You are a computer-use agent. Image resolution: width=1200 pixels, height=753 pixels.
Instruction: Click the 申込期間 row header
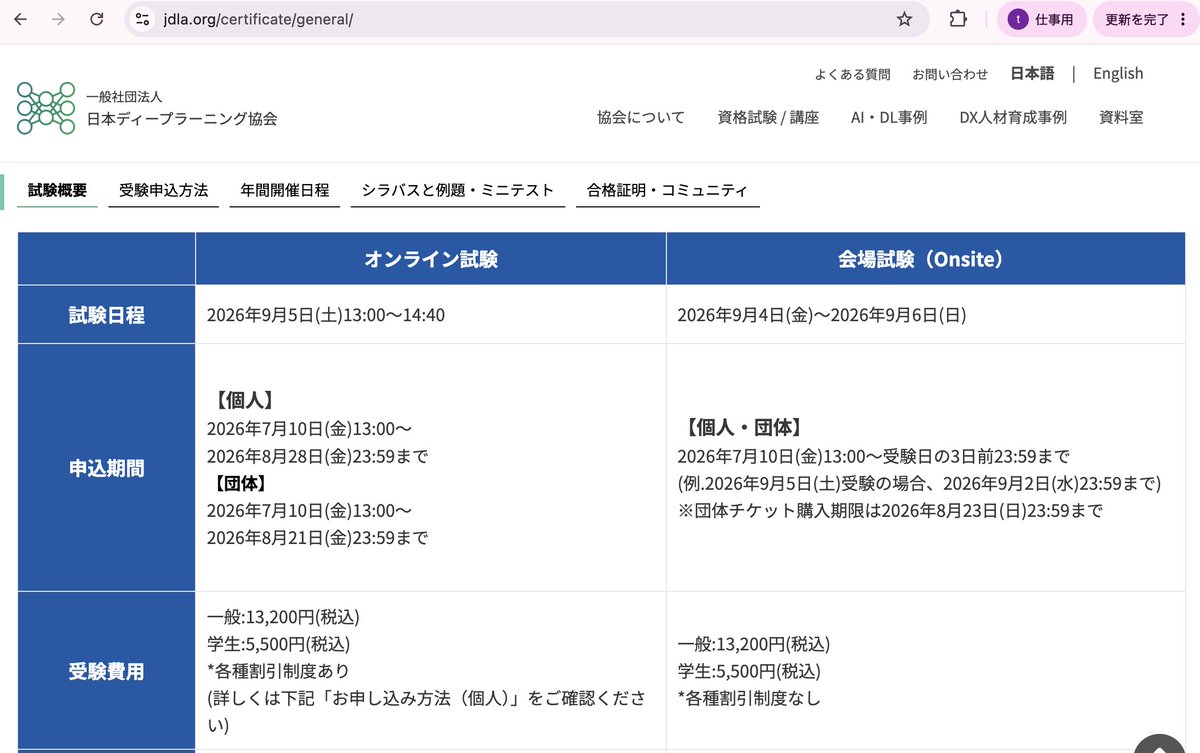click(x=106, y=468)
